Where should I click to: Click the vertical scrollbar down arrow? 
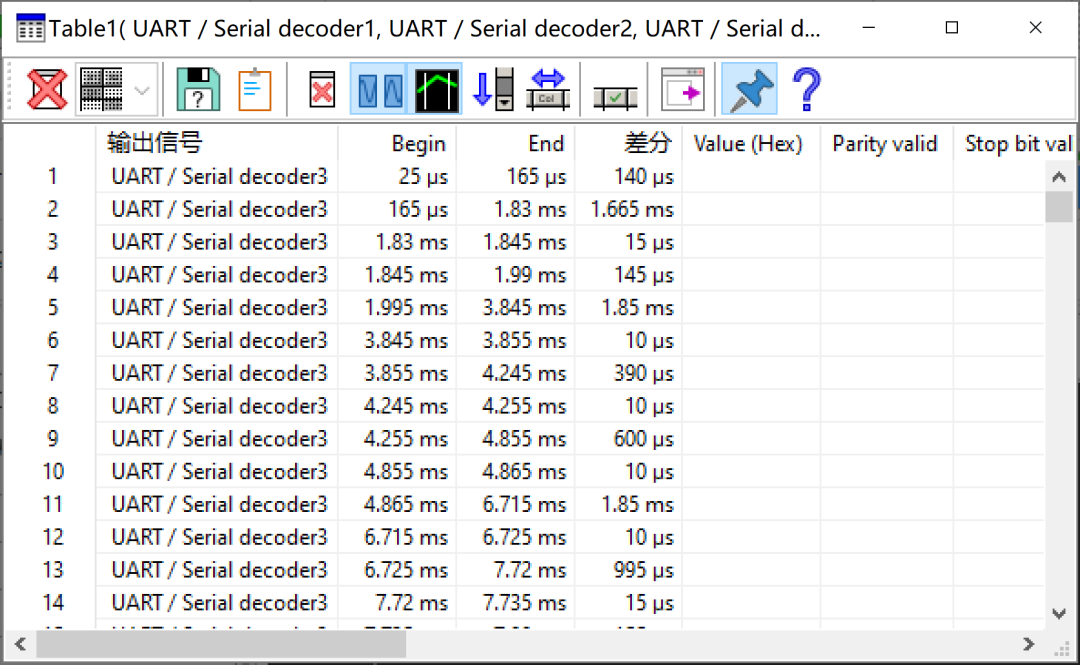[1059, 613]
